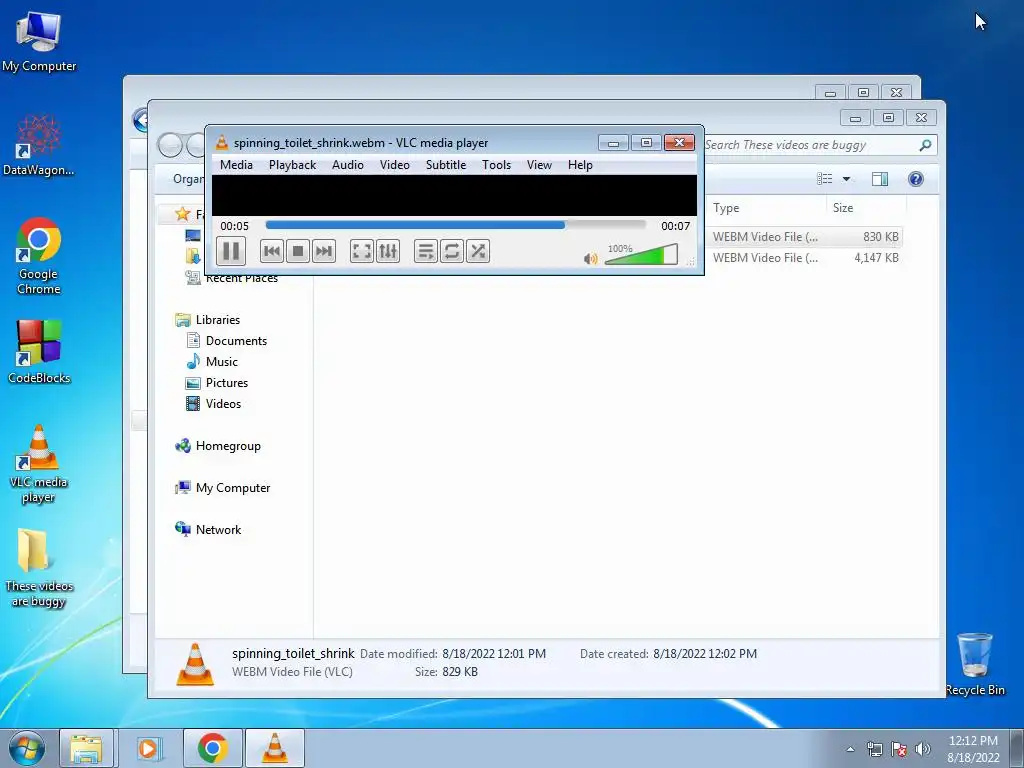
Task: Open My Computer desktop icon
Action: click(39, 42)
